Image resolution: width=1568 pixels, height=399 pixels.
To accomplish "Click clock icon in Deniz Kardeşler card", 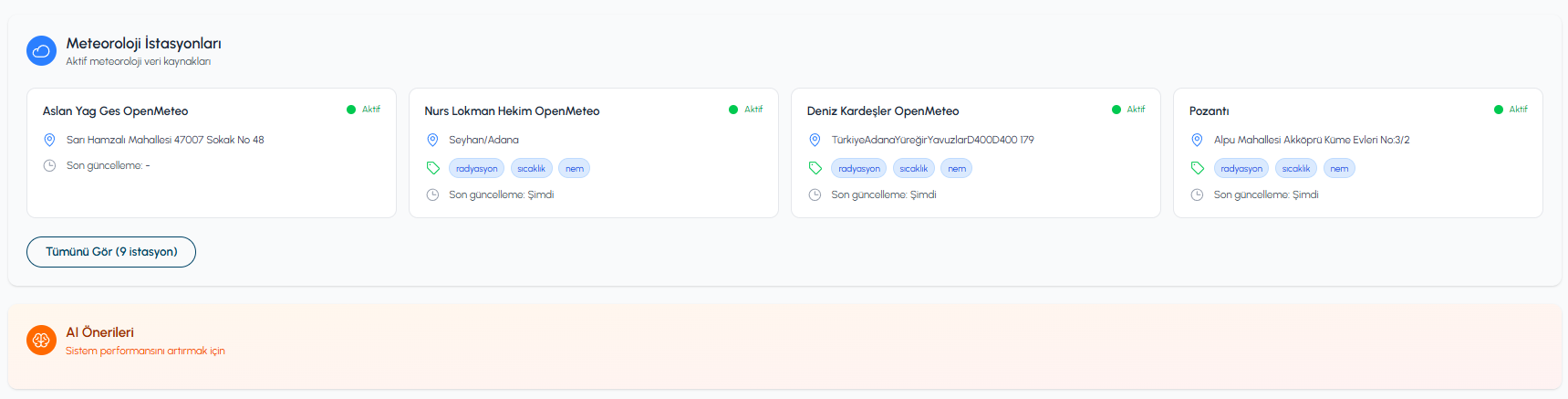I will point(815,194).
